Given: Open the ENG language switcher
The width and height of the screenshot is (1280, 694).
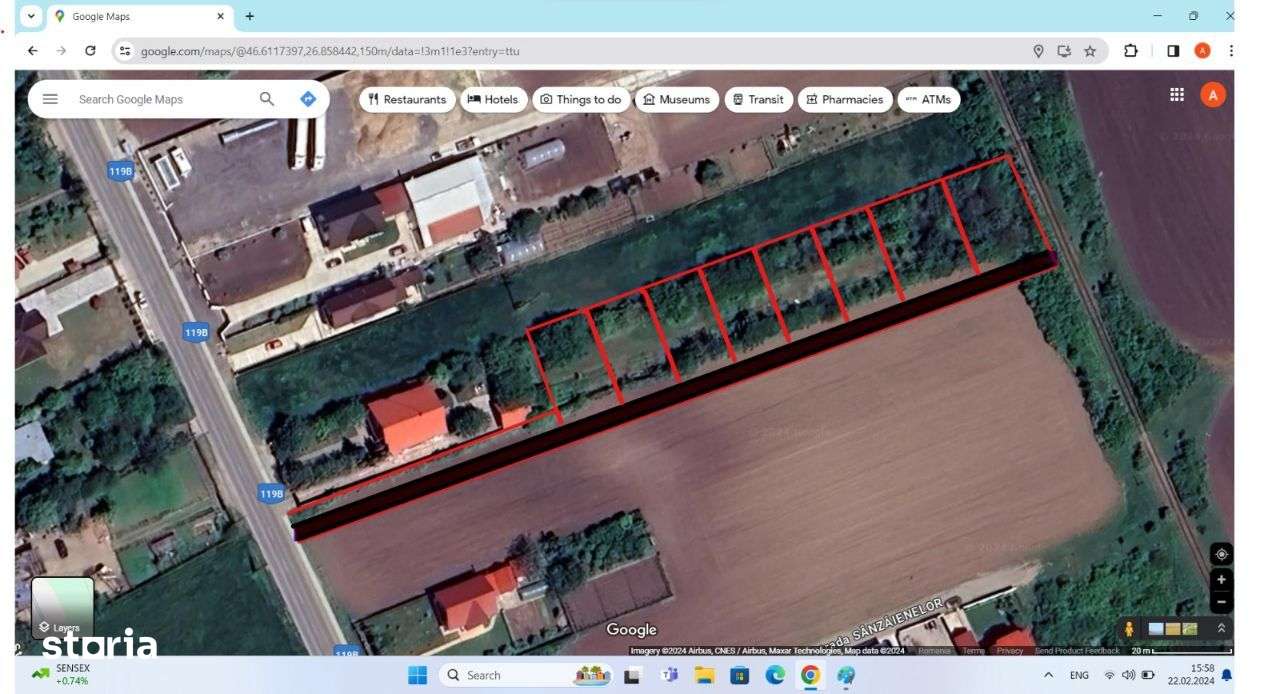Looking at the screenshot, I should coord(1079,675).
